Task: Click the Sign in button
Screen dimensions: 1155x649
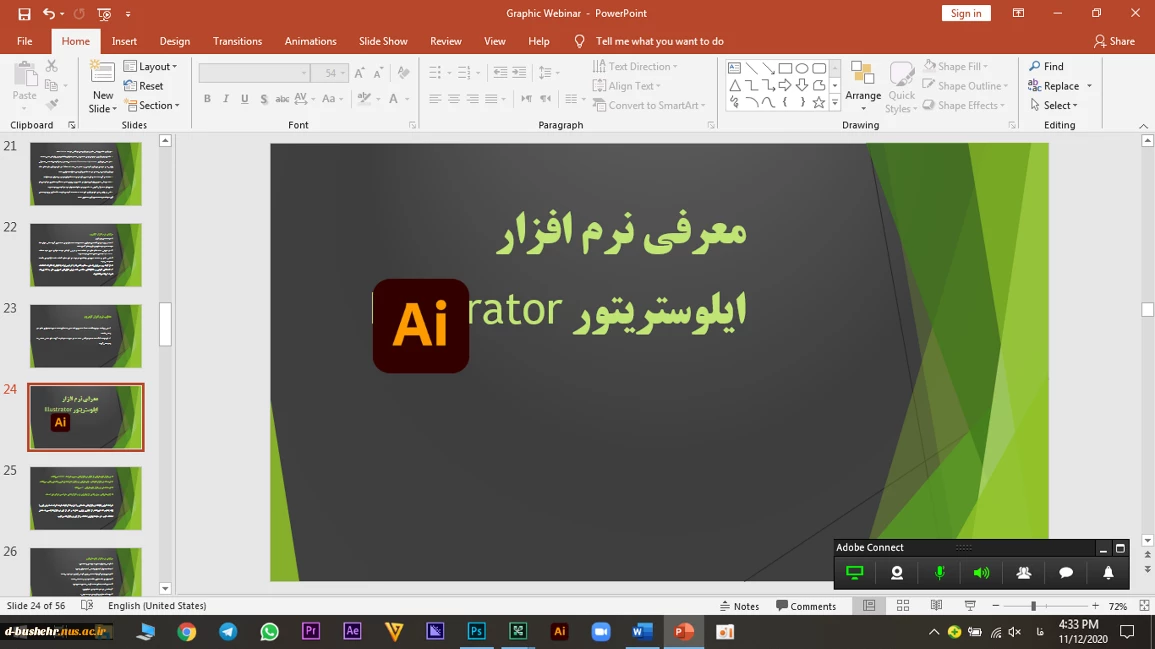Action: 966,13
